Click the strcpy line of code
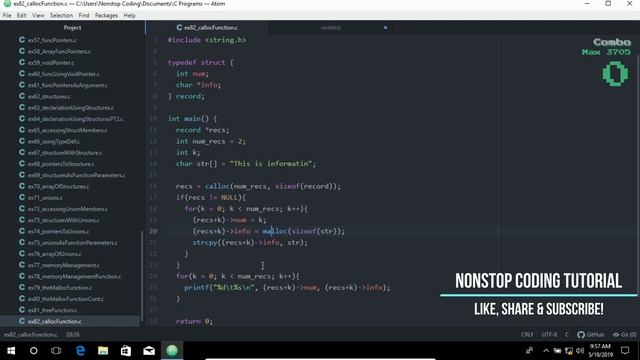 [250, 242]
